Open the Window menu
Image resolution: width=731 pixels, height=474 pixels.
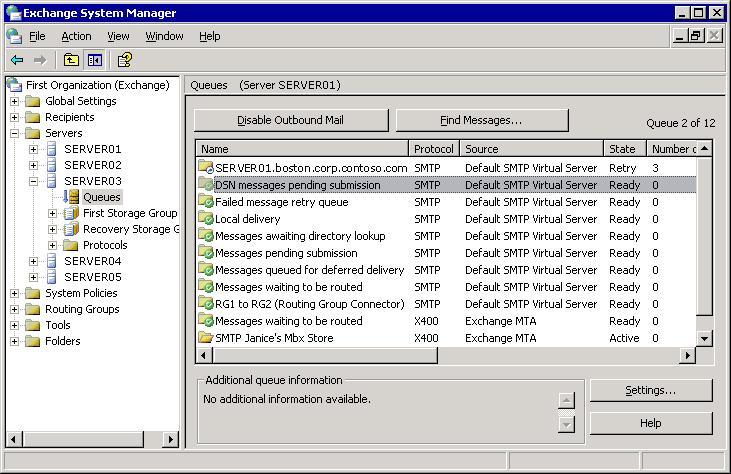164,36
